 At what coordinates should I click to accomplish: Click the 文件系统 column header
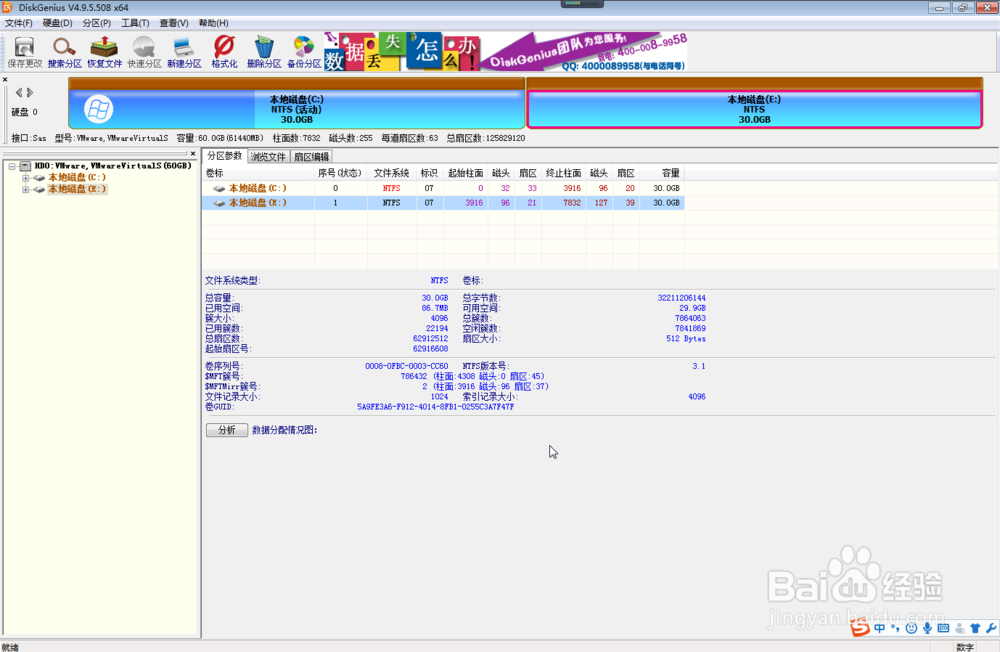point(392,173)
